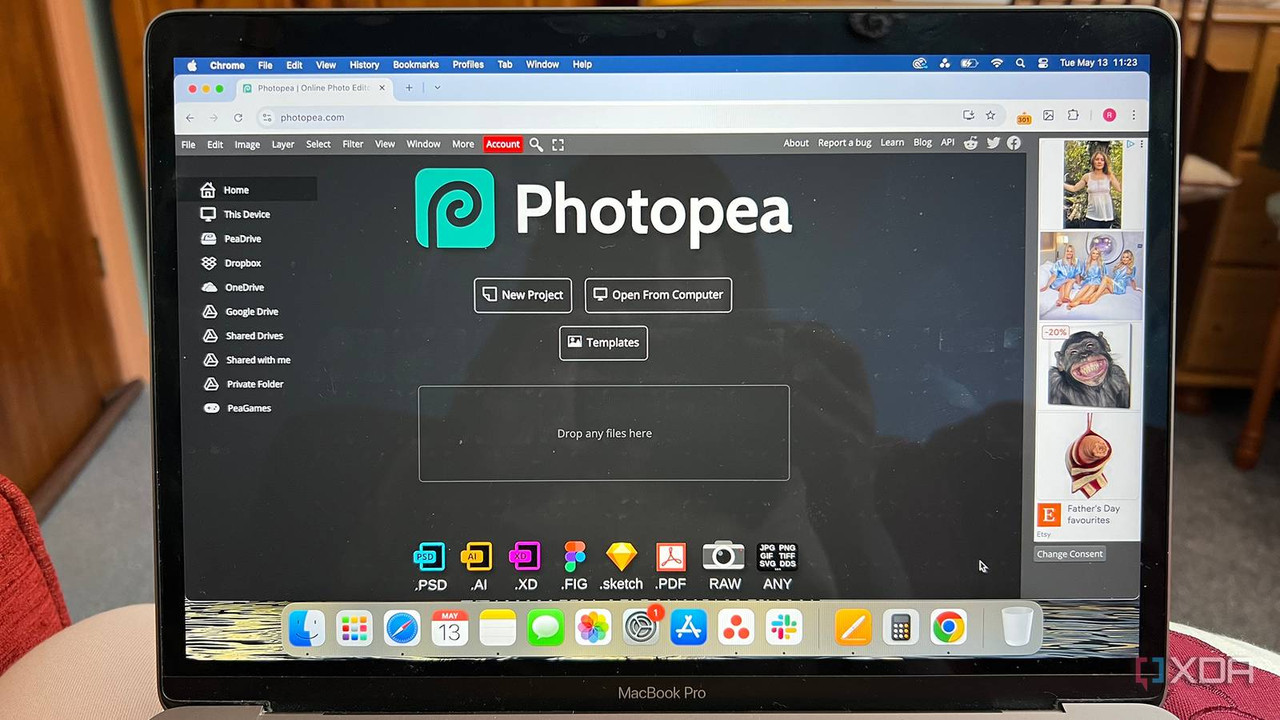This screenshot has width=1280, height=720.
Task: Open Finder from the Dock
Action: 306,629
